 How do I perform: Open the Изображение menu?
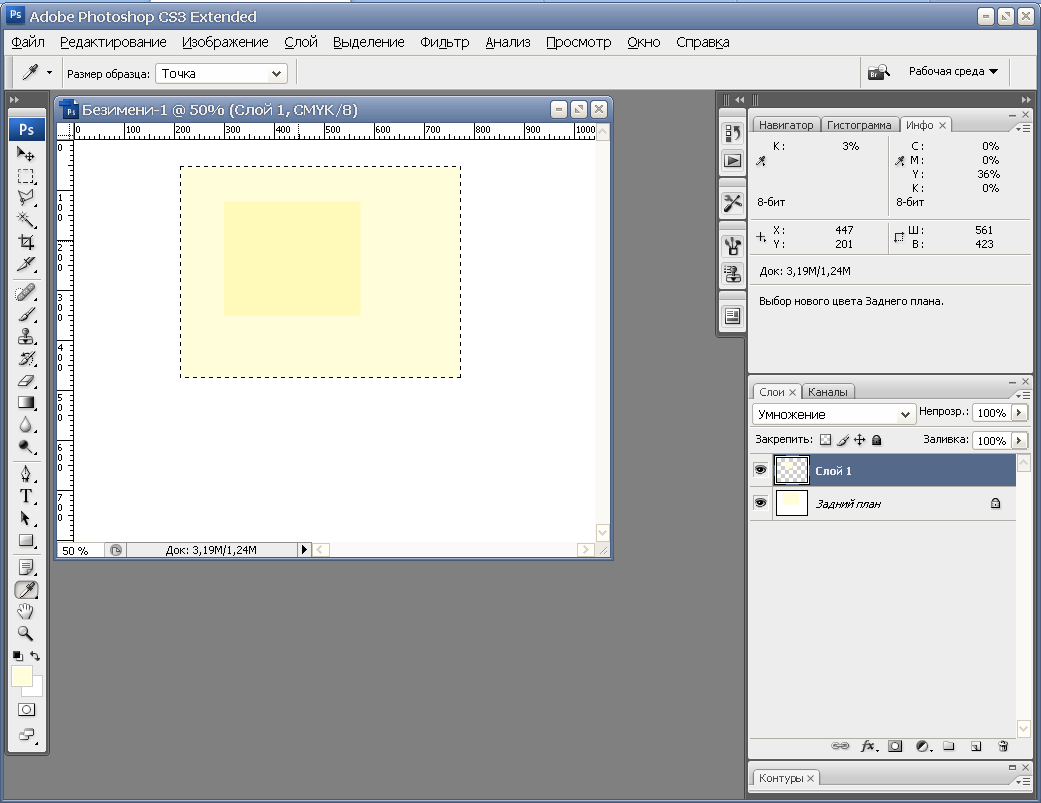(x=225, y=42)
